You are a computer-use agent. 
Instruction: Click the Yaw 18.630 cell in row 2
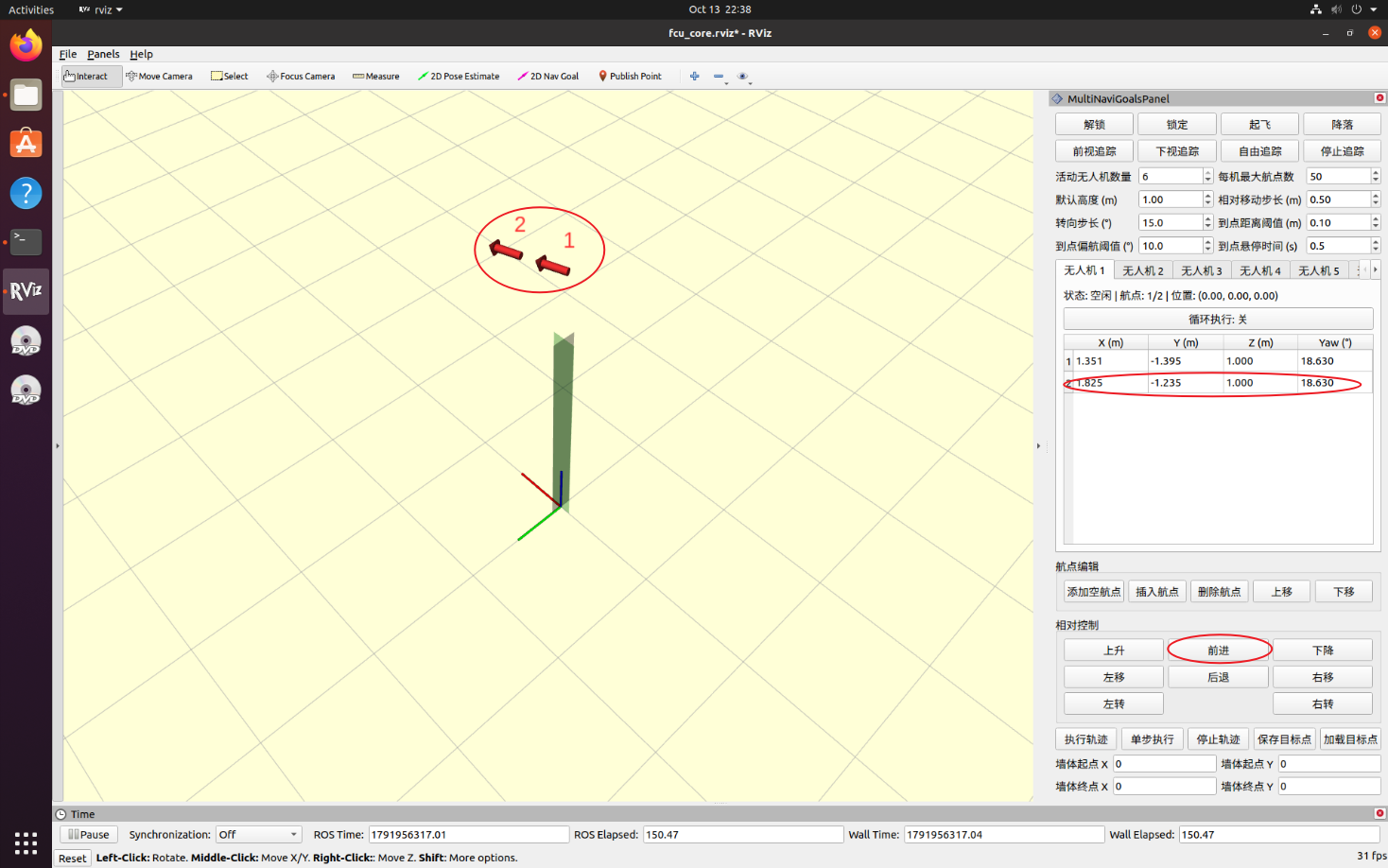1335,383
